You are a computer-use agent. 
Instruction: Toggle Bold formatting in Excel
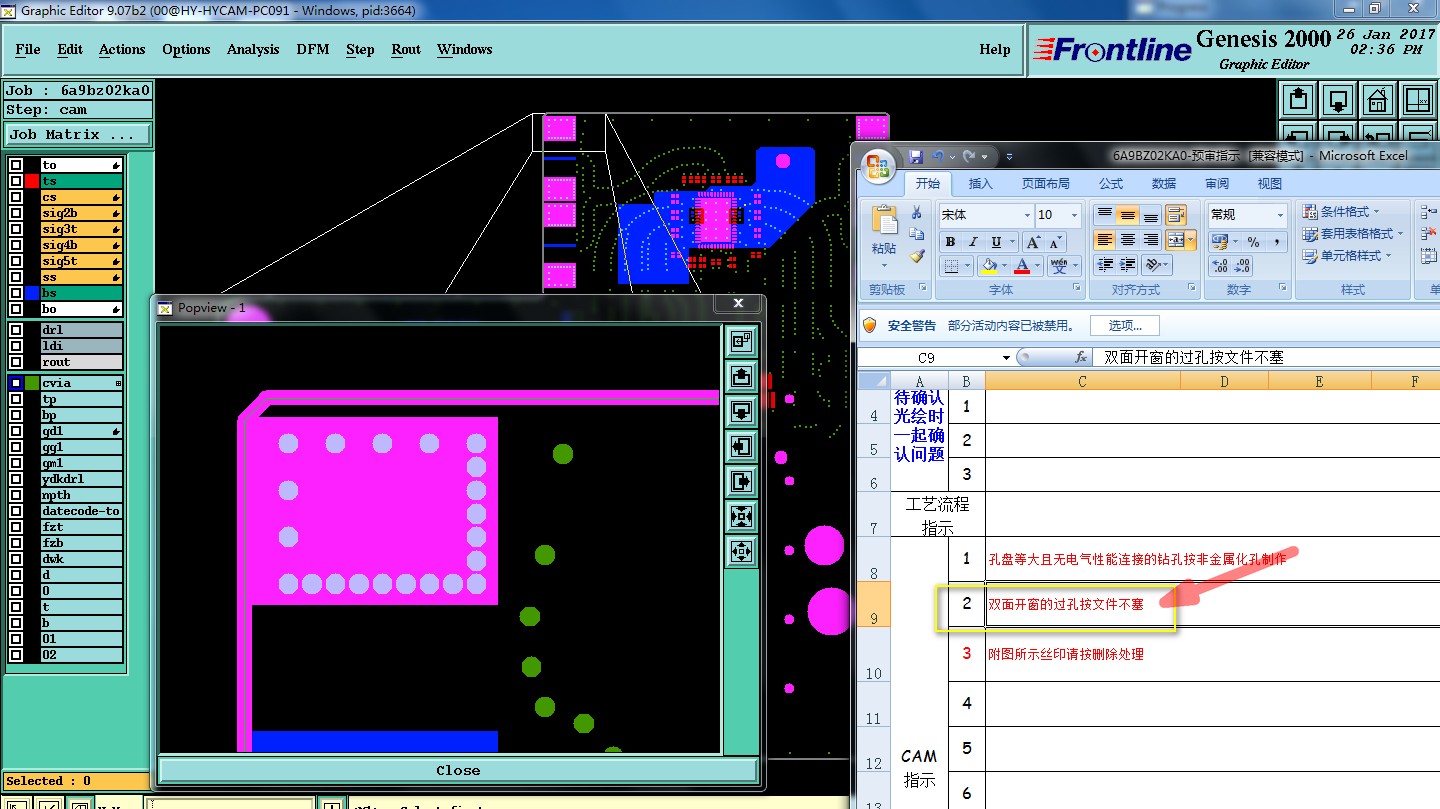950,242
